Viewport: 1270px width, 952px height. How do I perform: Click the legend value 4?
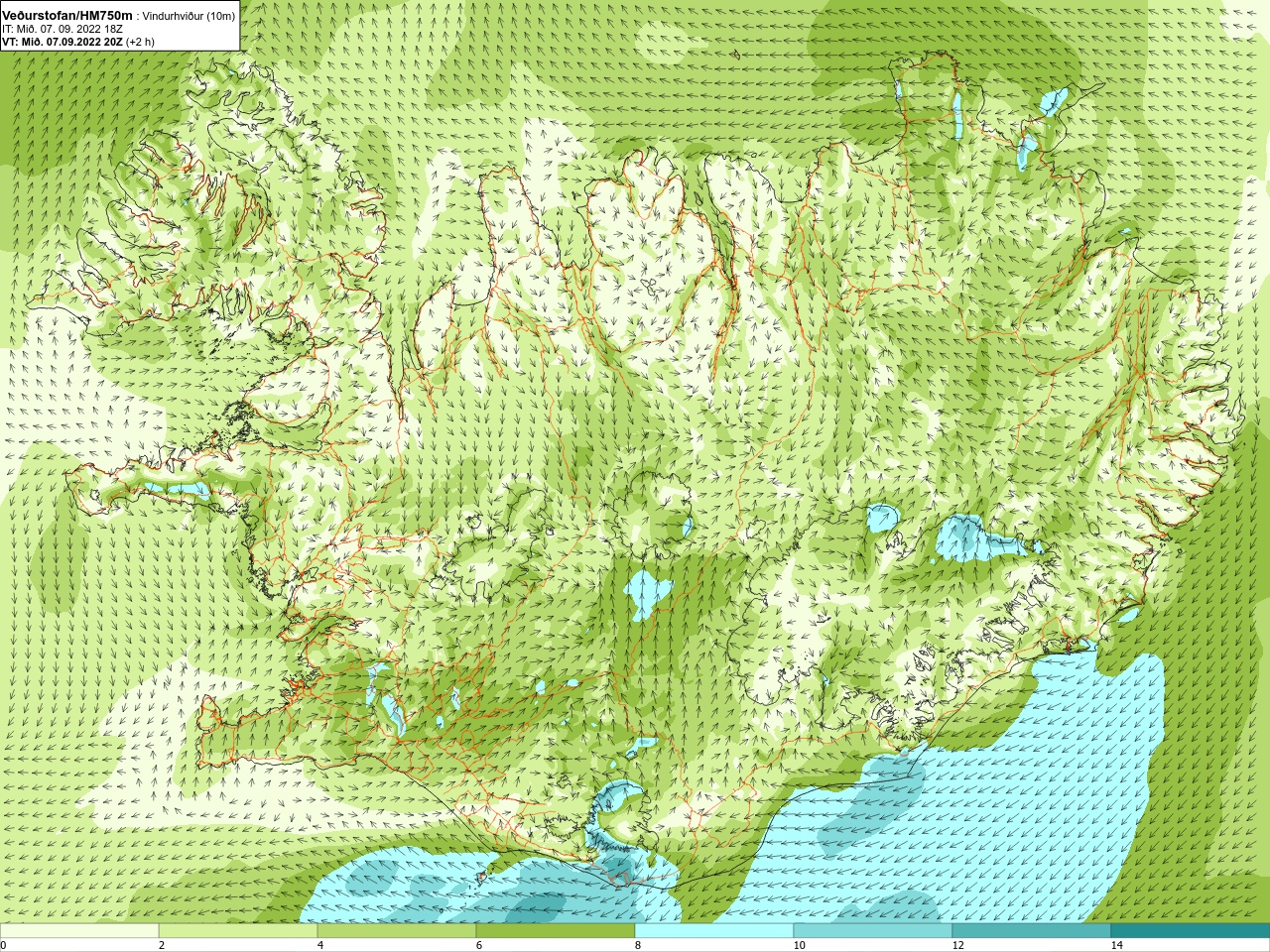click(x=320, y=945)
